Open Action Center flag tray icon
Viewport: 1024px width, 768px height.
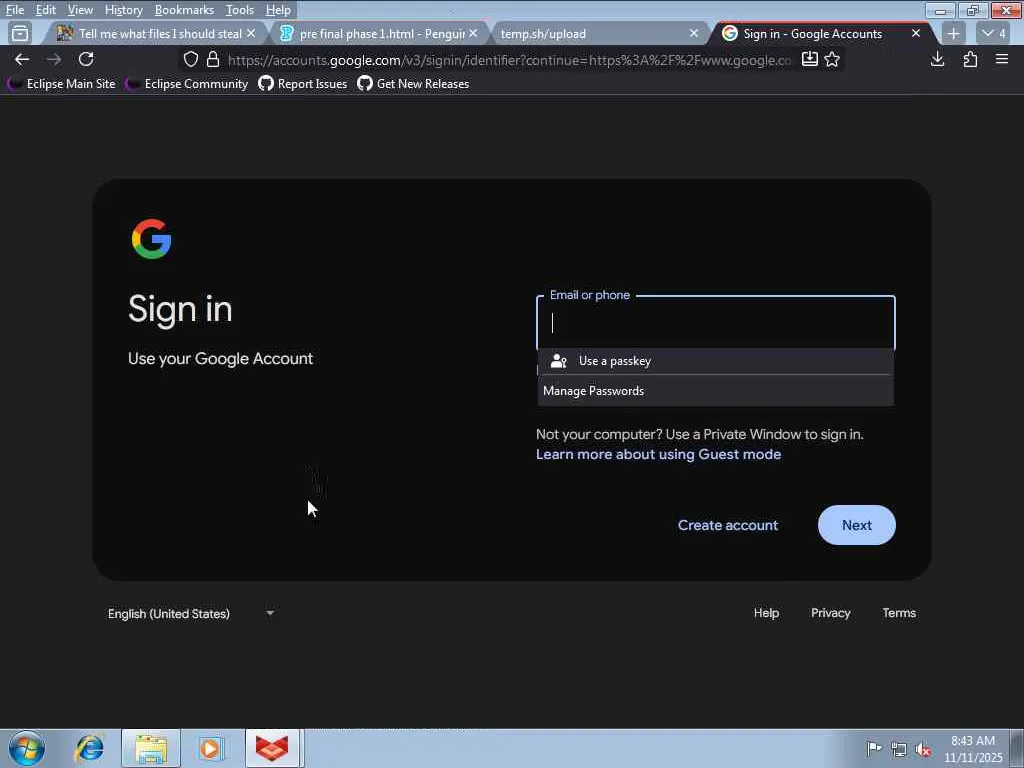874,748
